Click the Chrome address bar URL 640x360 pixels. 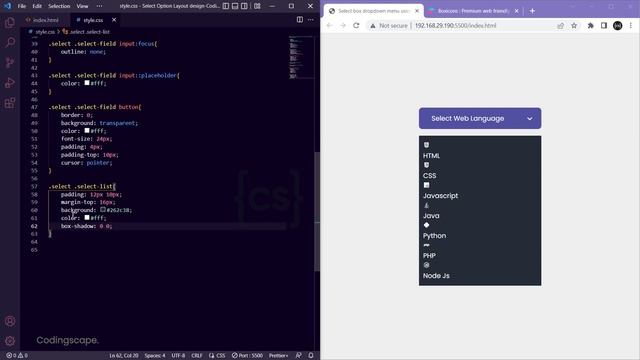click(x=456, y=25)
